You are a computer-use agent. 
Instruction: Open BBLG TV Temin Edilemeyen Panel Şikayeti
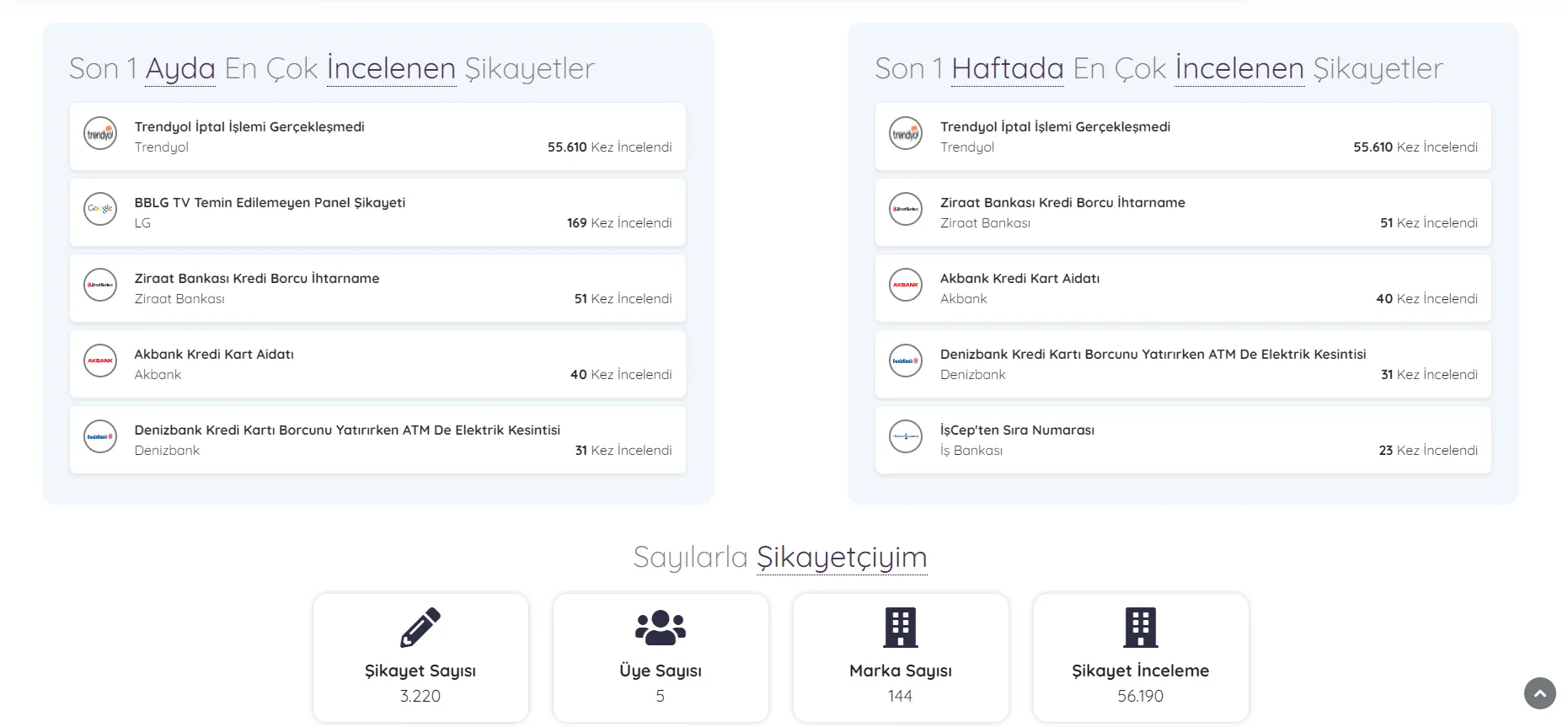(x=377, y=212)
